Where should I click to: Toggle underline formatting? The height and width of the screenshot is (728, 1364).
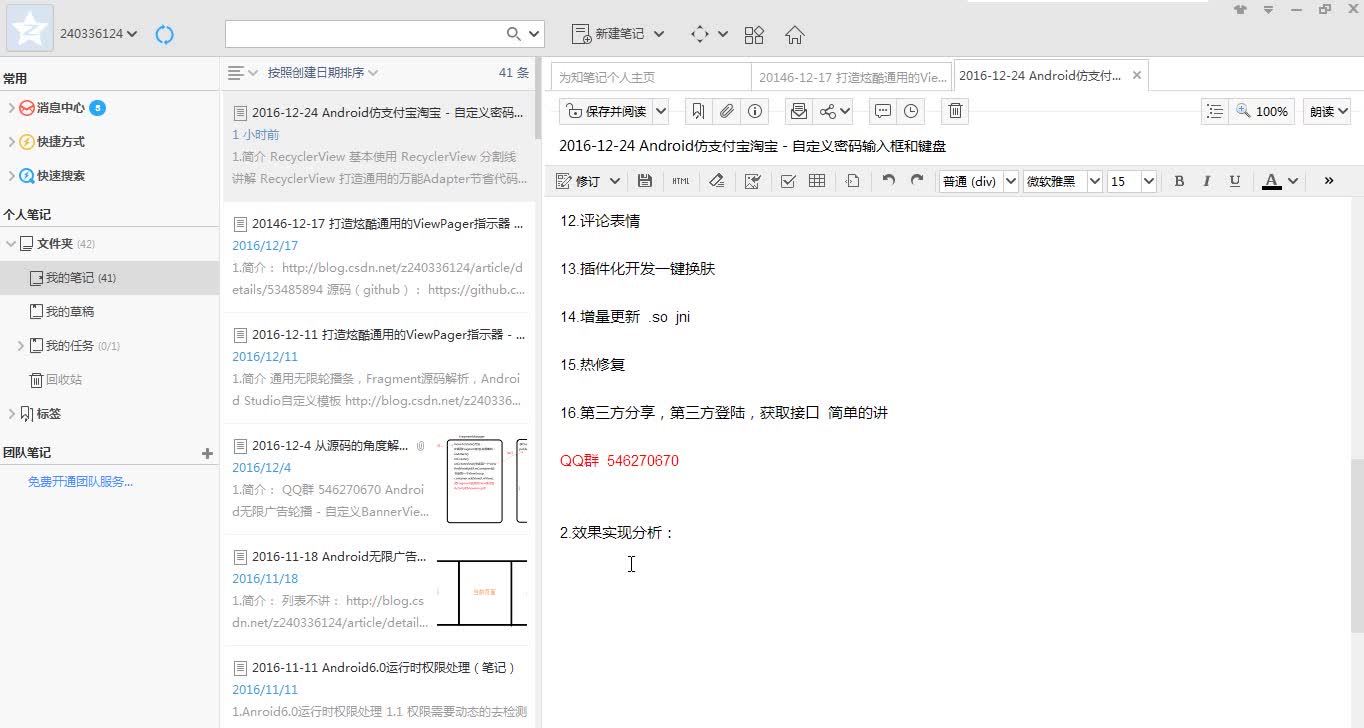1235,181
